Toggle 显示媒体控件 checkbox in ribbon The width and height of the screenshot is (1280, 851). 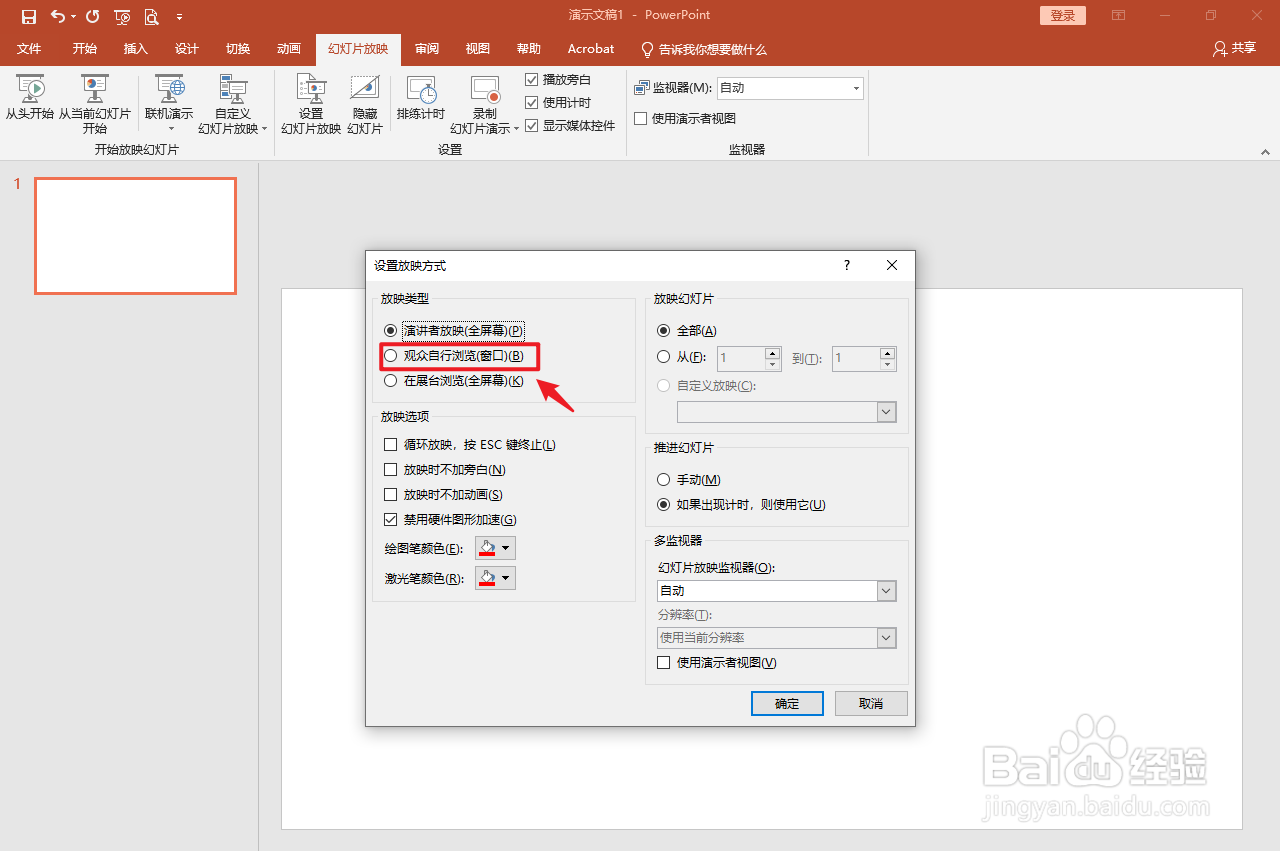click(532, 125)
